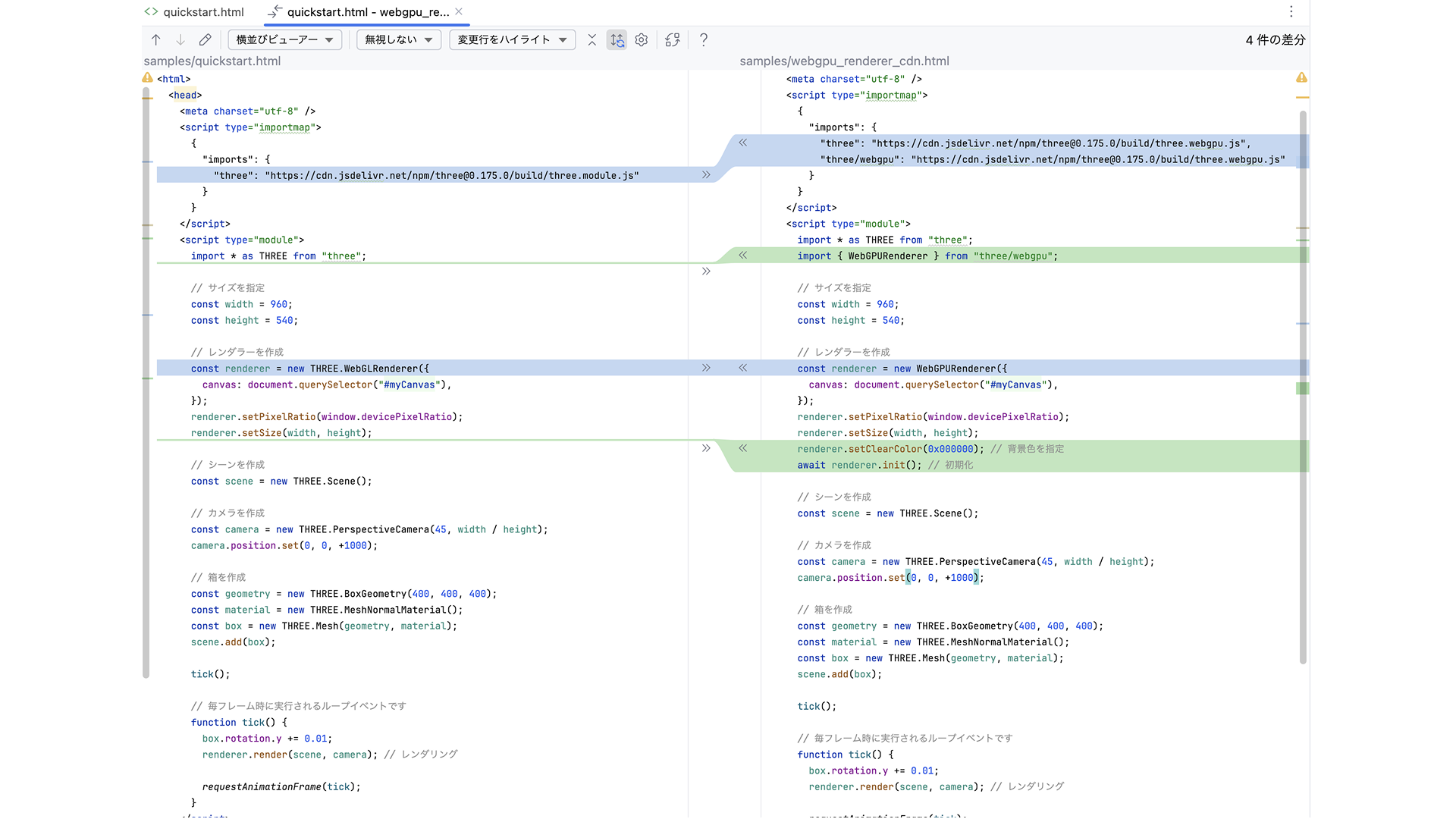Screen dimensions: 1456x819
Task: Click the samples/webgpu_renderer_cdn.html file path label
Action: (844, 61)
